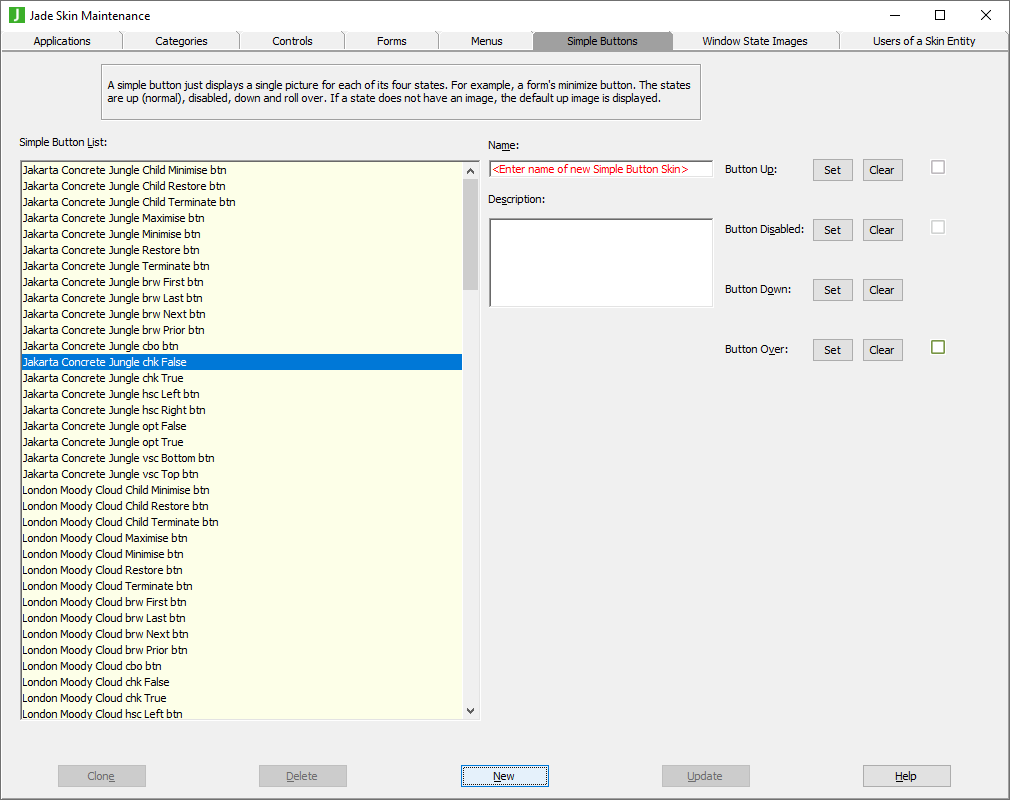Click the Button Over image preview
Image resolution: width=1010 pixels, height=800 pixels.
point(938,347)
